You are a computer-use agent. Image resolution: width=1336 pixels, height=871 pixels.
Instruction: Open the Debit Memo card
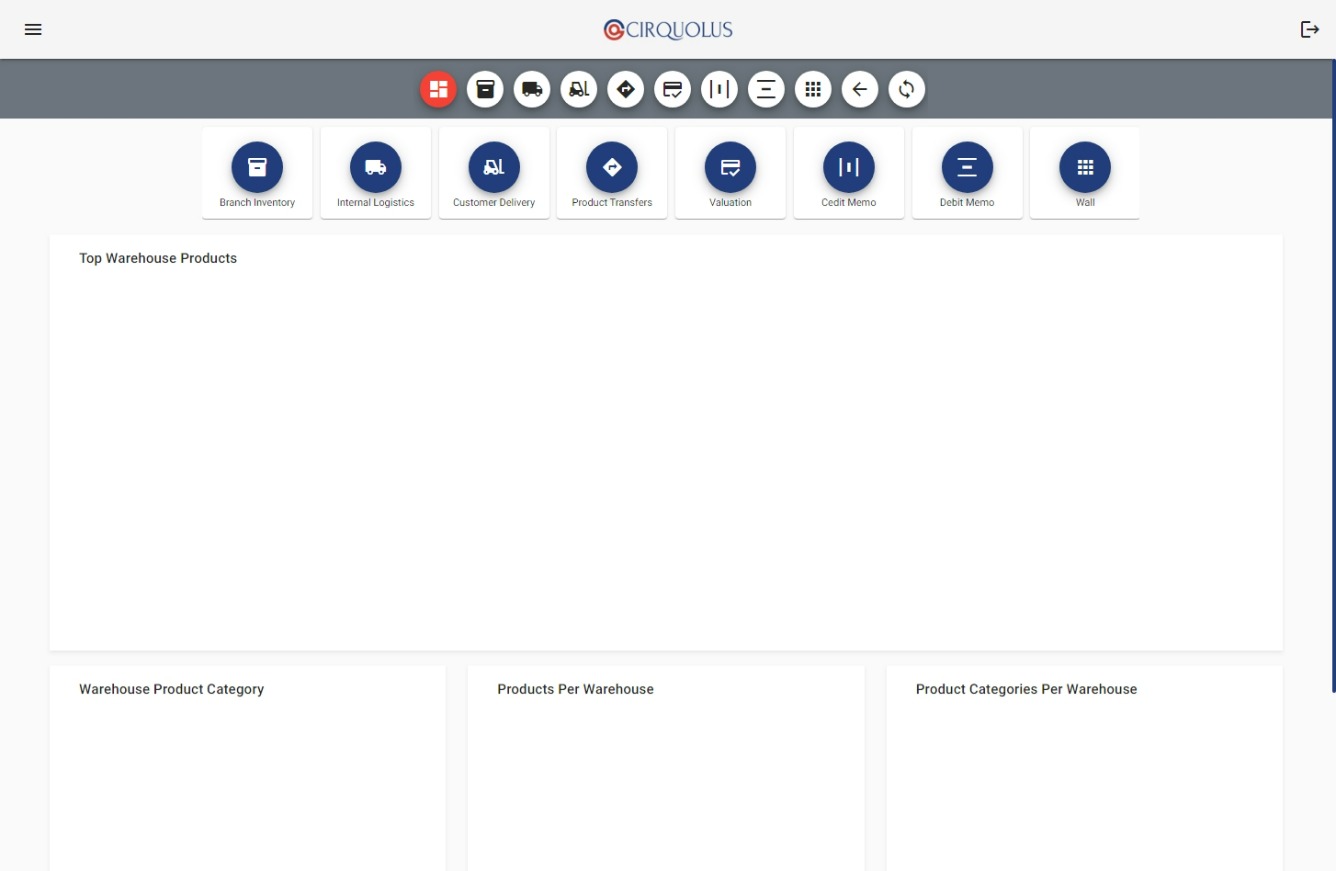pos(967,173)
